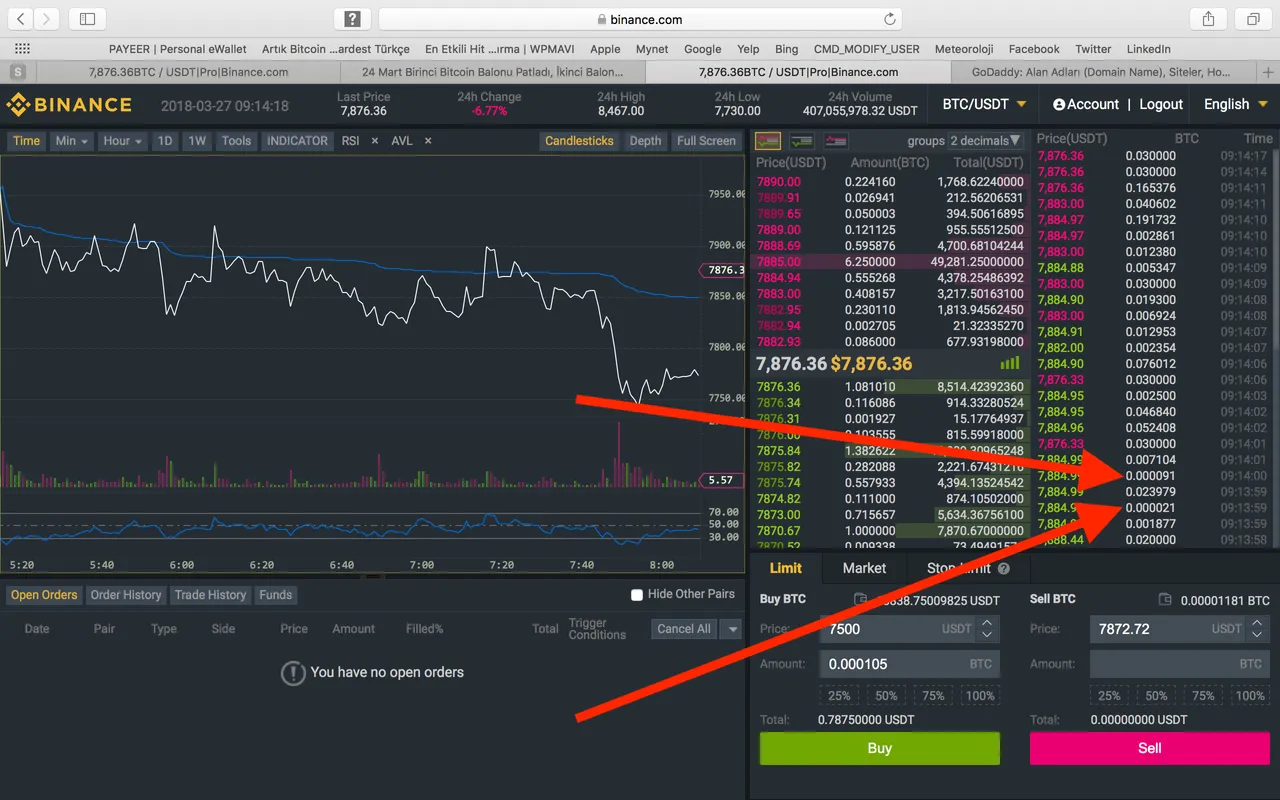This screenshot has height=800, width=1280.
Task: Switch to the GoDaddy browser tab
Action: [x=1102, y=72]
